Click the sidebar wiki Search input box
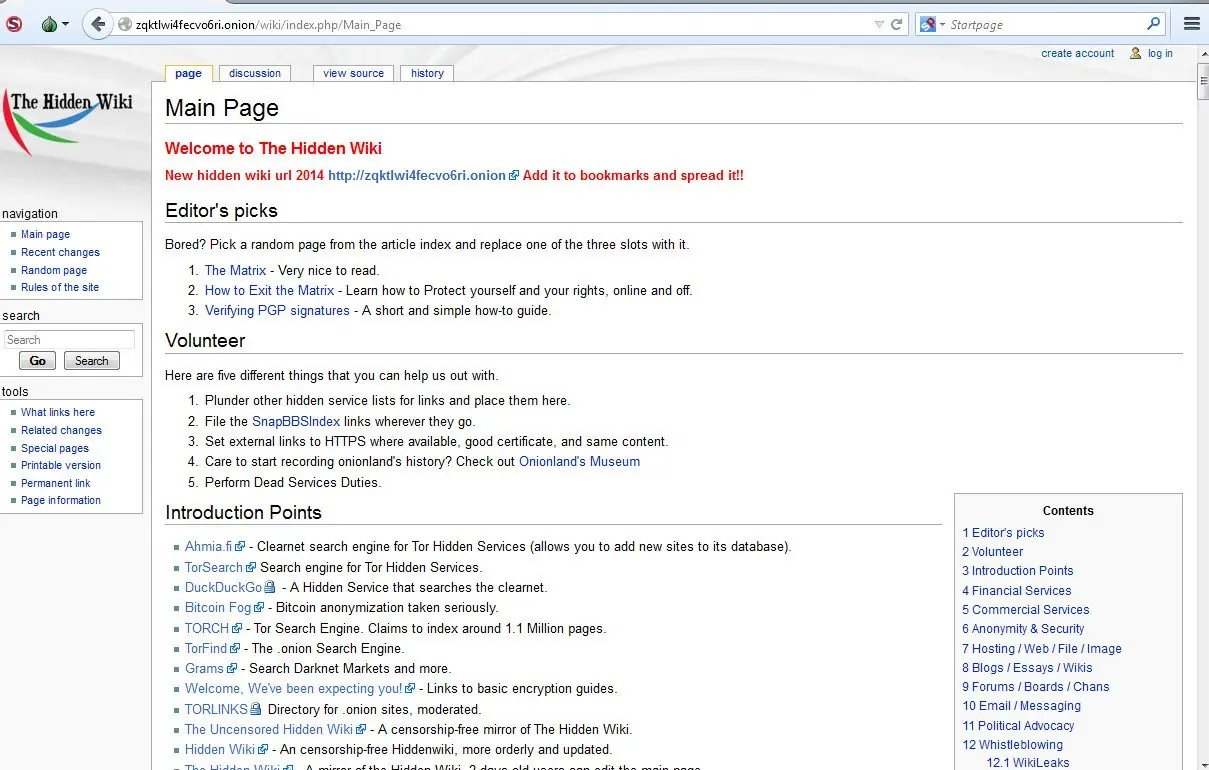 [x=69, y=340]
